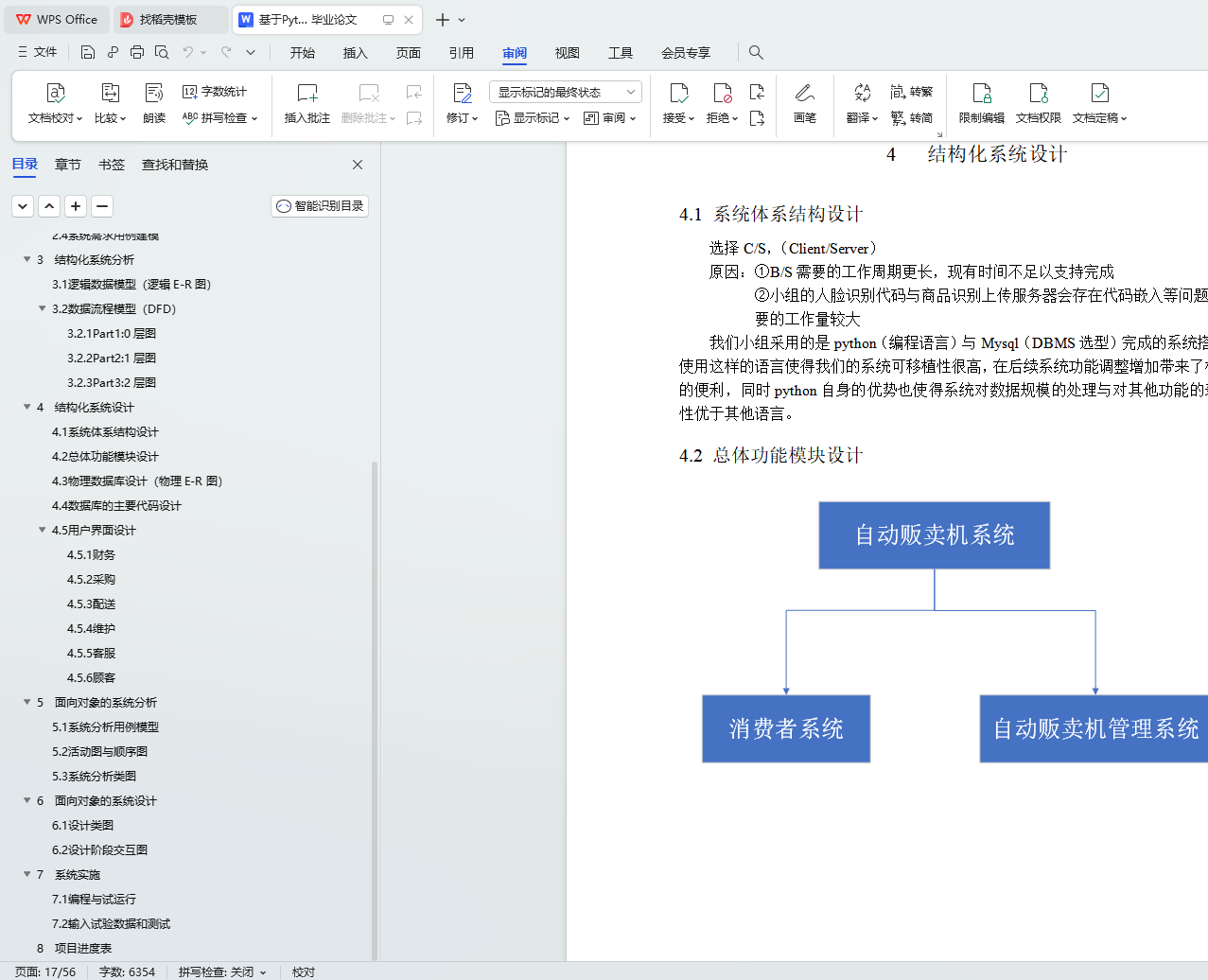1208x980 pixels.
Task: Collapse the 4.5用户界面设计 subtree
Action: click(x=42, y=530)
